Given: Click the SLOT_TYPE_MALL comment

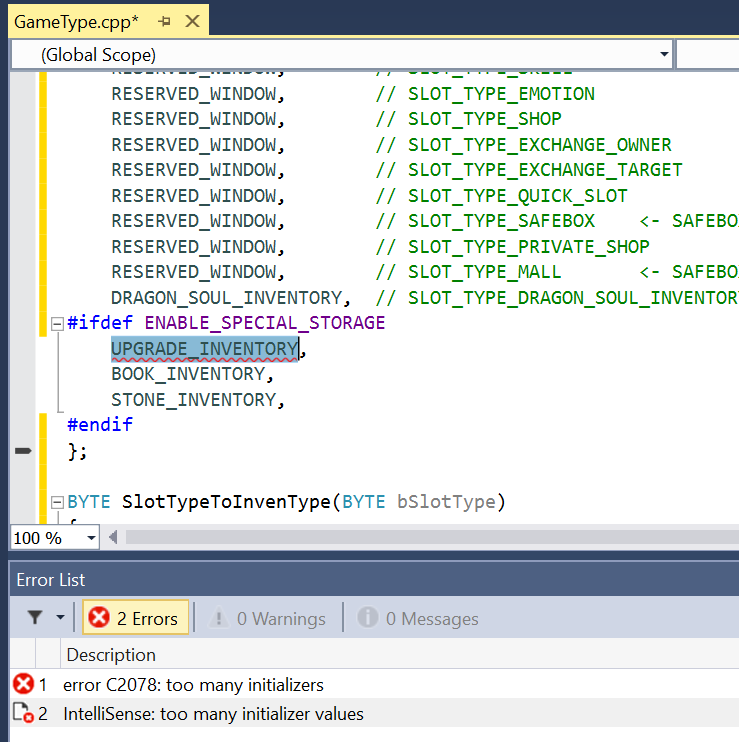Looking at the screenshot, I should coord(469,272).
